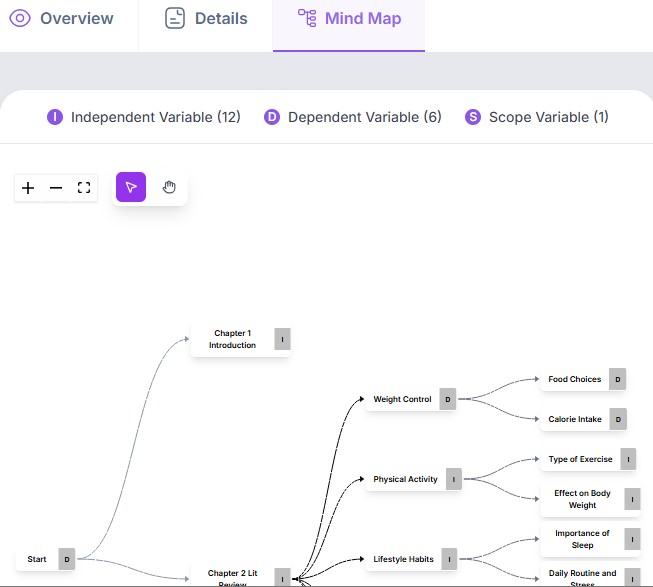Zoom out with the minus button
The width and height of the screenshot is (653, 587).
[x=56, y=188]
